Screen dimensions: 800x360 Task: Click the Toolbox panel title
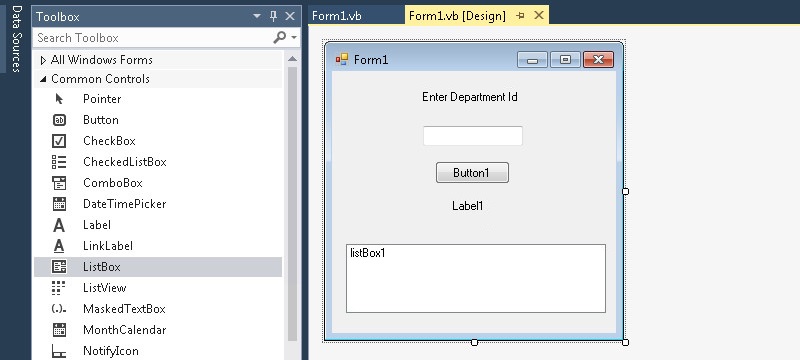click(x=58, y=17)
